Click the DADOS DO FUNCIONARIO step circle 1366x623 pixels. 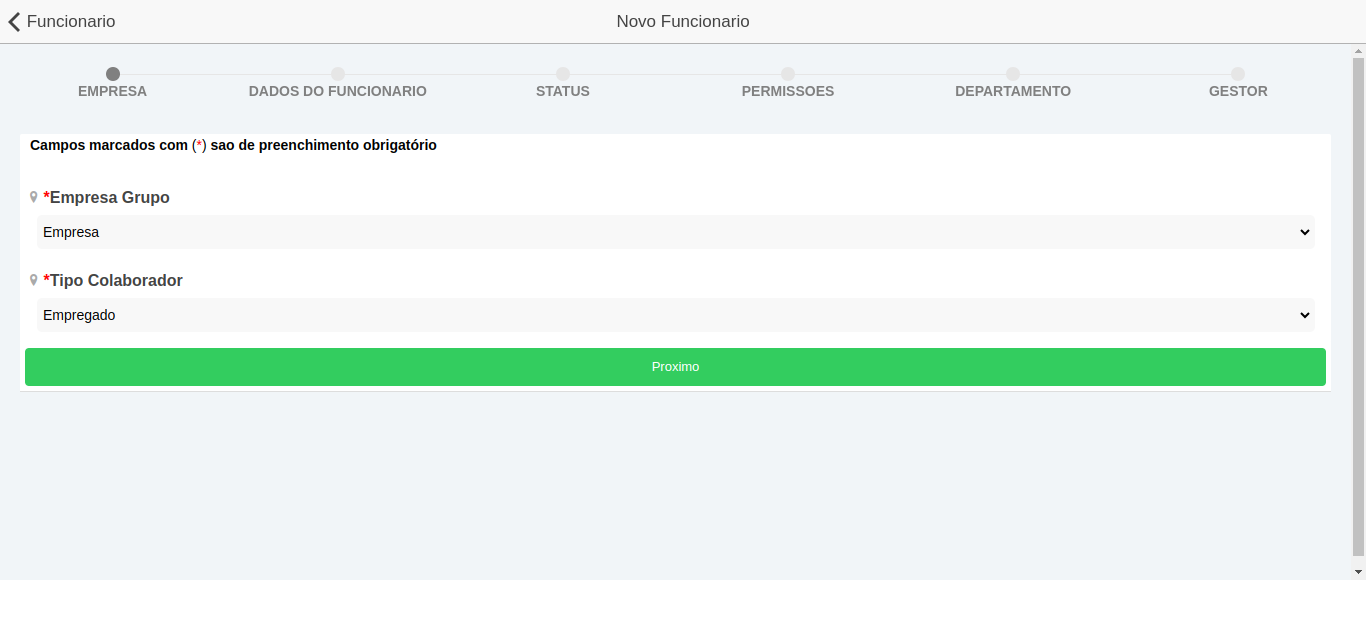[338, 74]
